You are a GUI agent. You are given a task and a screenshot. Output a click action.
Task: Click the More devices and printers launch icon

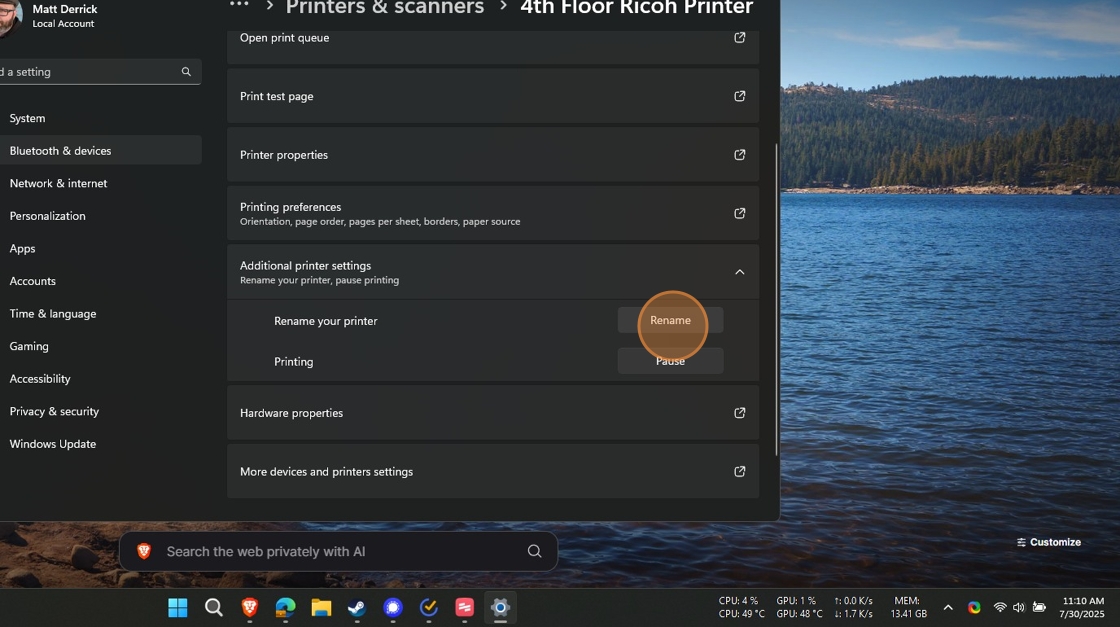(739, 471)
